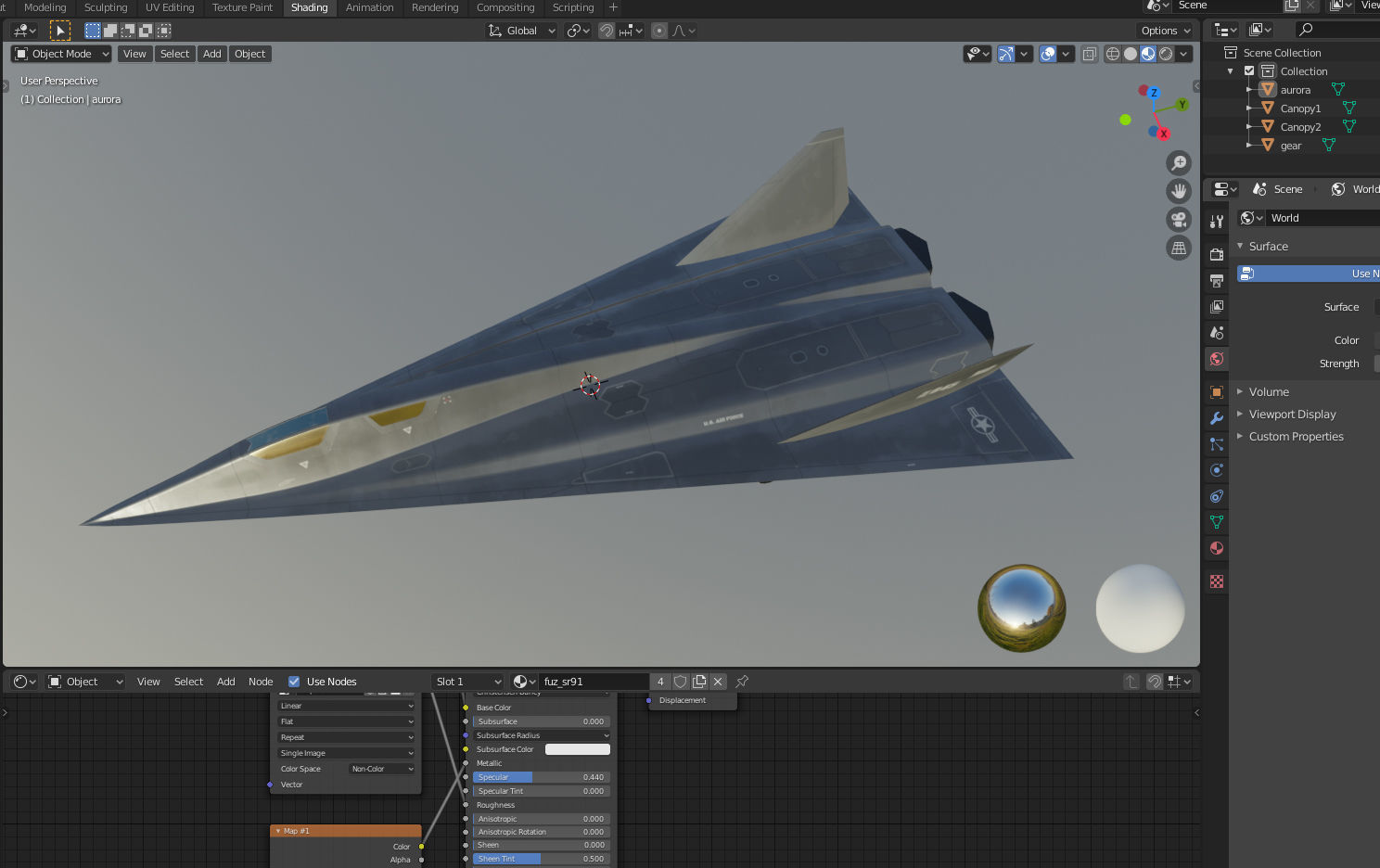Toggle Use Nodes checkbox

294,682
